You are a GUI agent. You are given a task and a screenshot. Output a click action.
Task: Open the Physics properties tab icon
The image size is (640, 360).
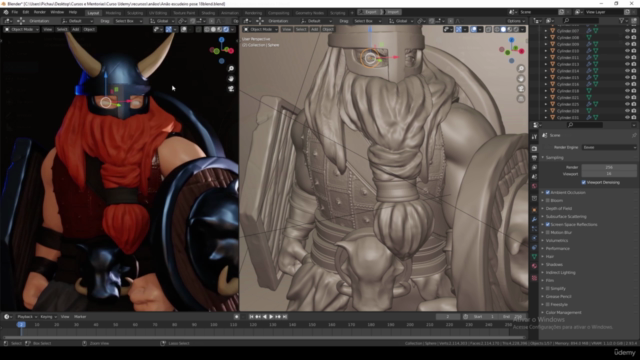pos(534,238)
